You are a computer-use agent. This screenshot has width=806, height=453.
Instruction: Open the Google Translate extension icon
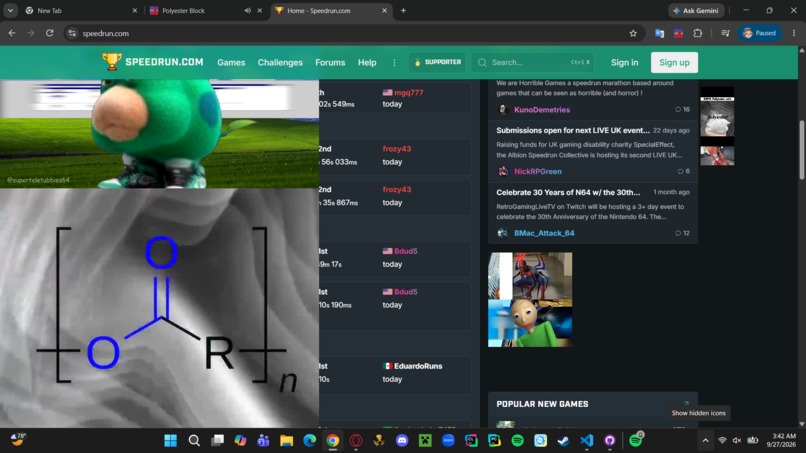659,33
